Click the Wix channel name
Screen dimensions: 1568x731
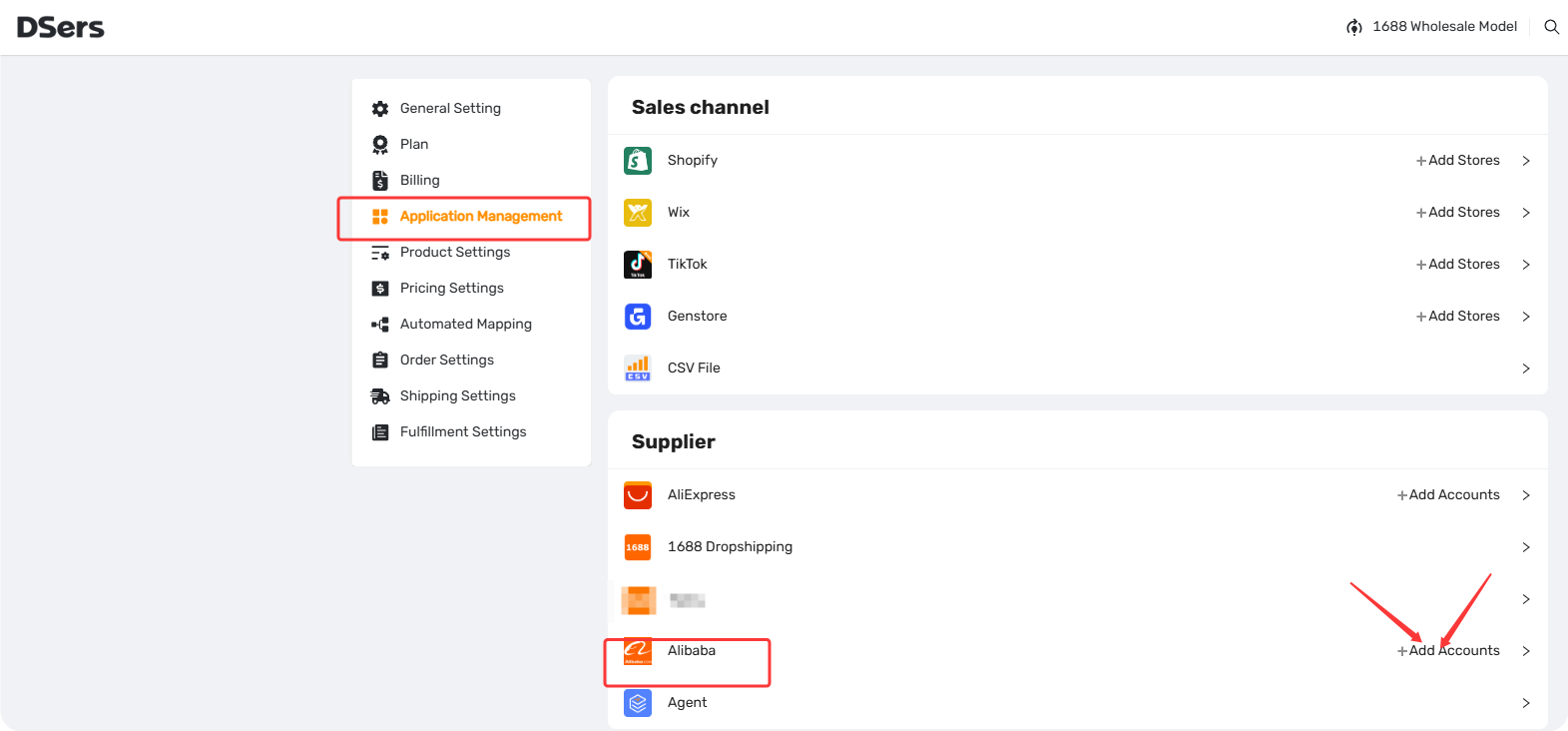(679, 213)
